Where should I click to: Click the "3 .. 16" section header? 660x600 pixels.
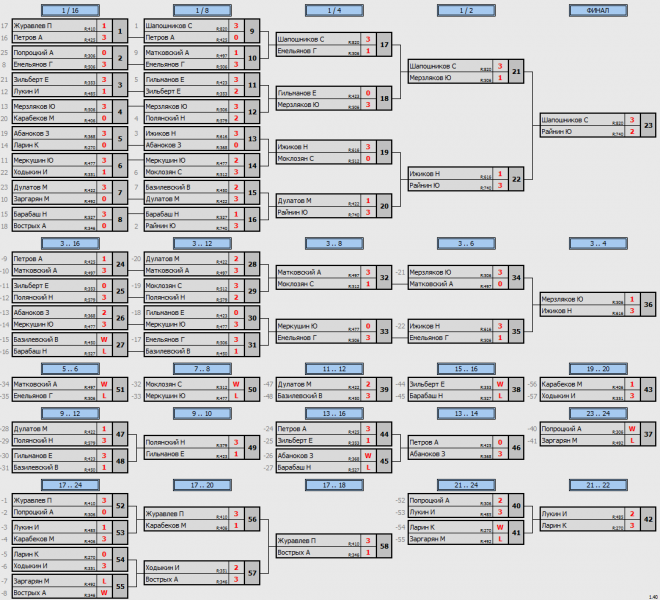70,243
